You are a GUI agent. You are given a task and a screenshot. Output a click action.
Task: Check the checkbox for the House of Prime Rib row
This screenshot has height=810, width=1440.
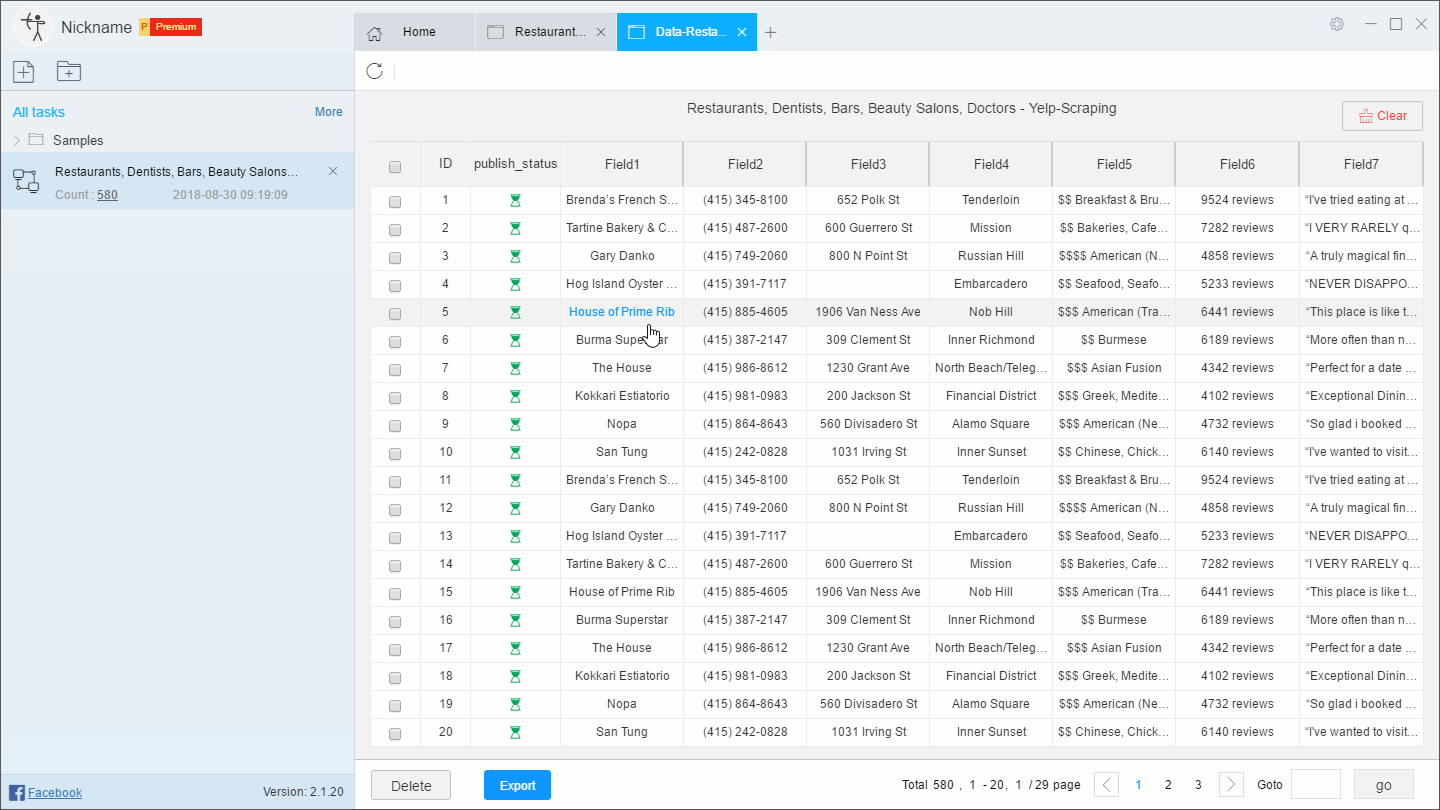[395, 311]
